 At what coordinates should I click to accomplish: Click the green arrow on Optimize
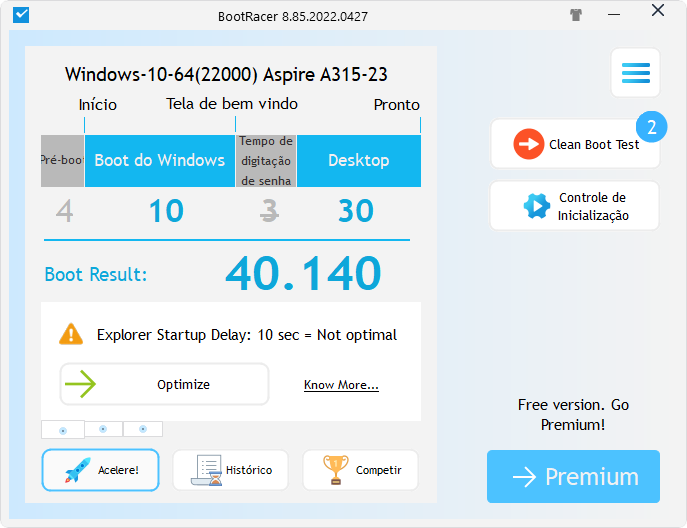tap(80, 384)
